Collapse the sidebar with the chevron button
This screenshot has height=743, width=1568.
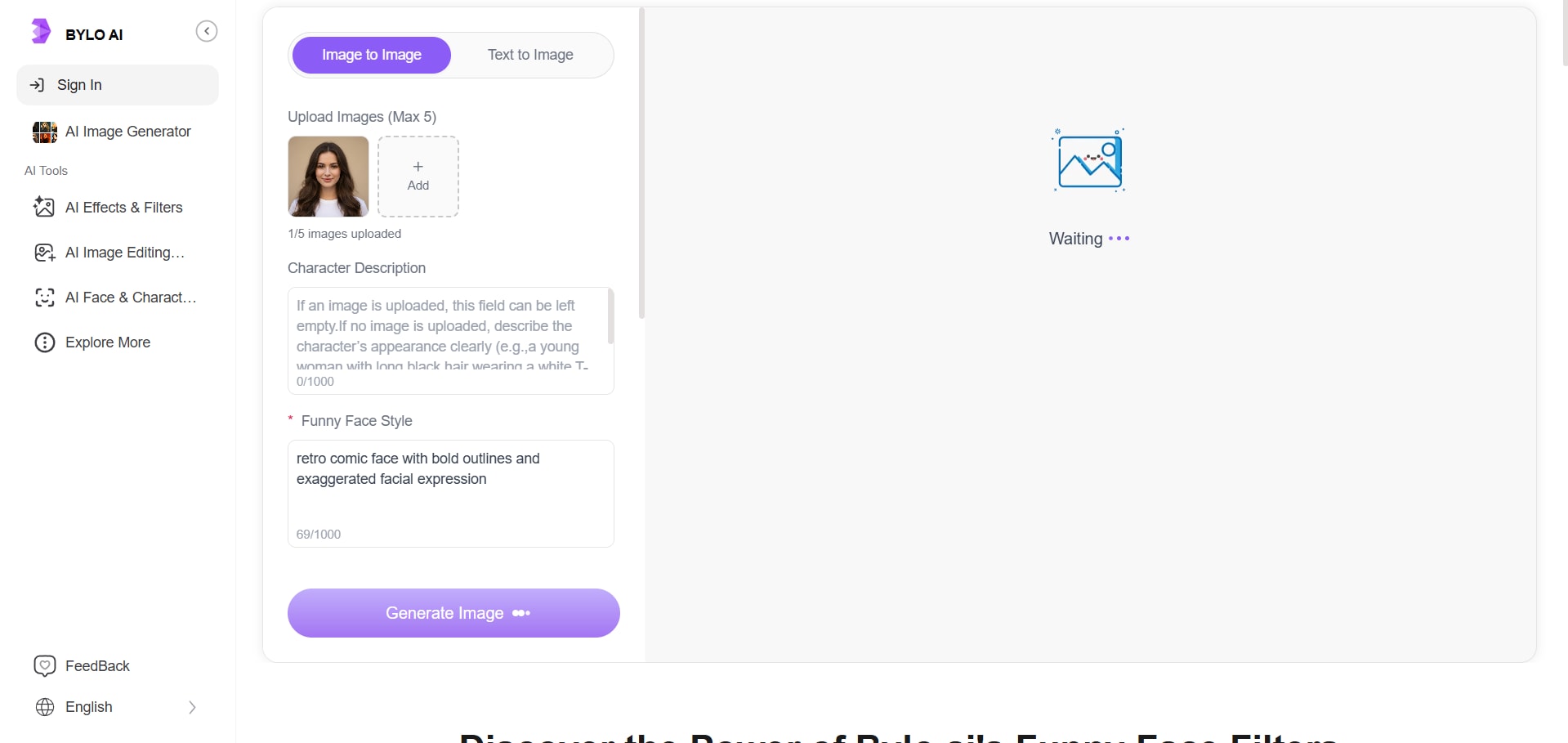(x=207, y=31)
